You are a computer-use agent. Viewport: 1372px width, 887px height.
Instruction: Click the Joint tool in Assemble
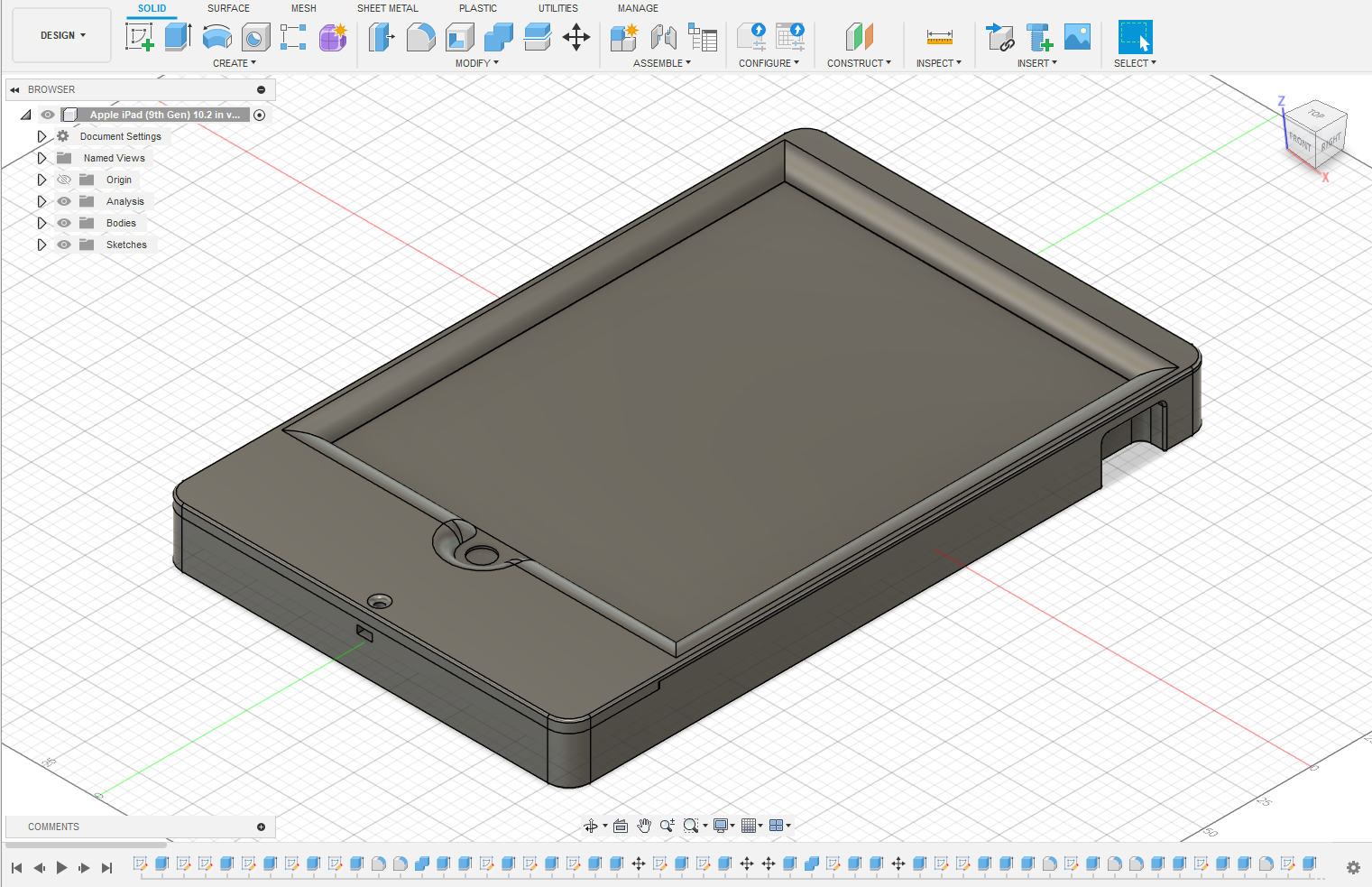point(664,37)
